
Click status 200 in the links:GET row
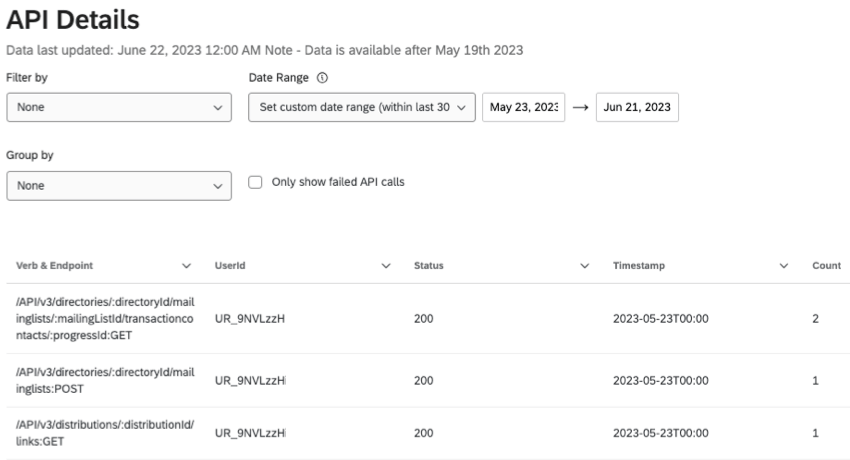pos(423,433)
